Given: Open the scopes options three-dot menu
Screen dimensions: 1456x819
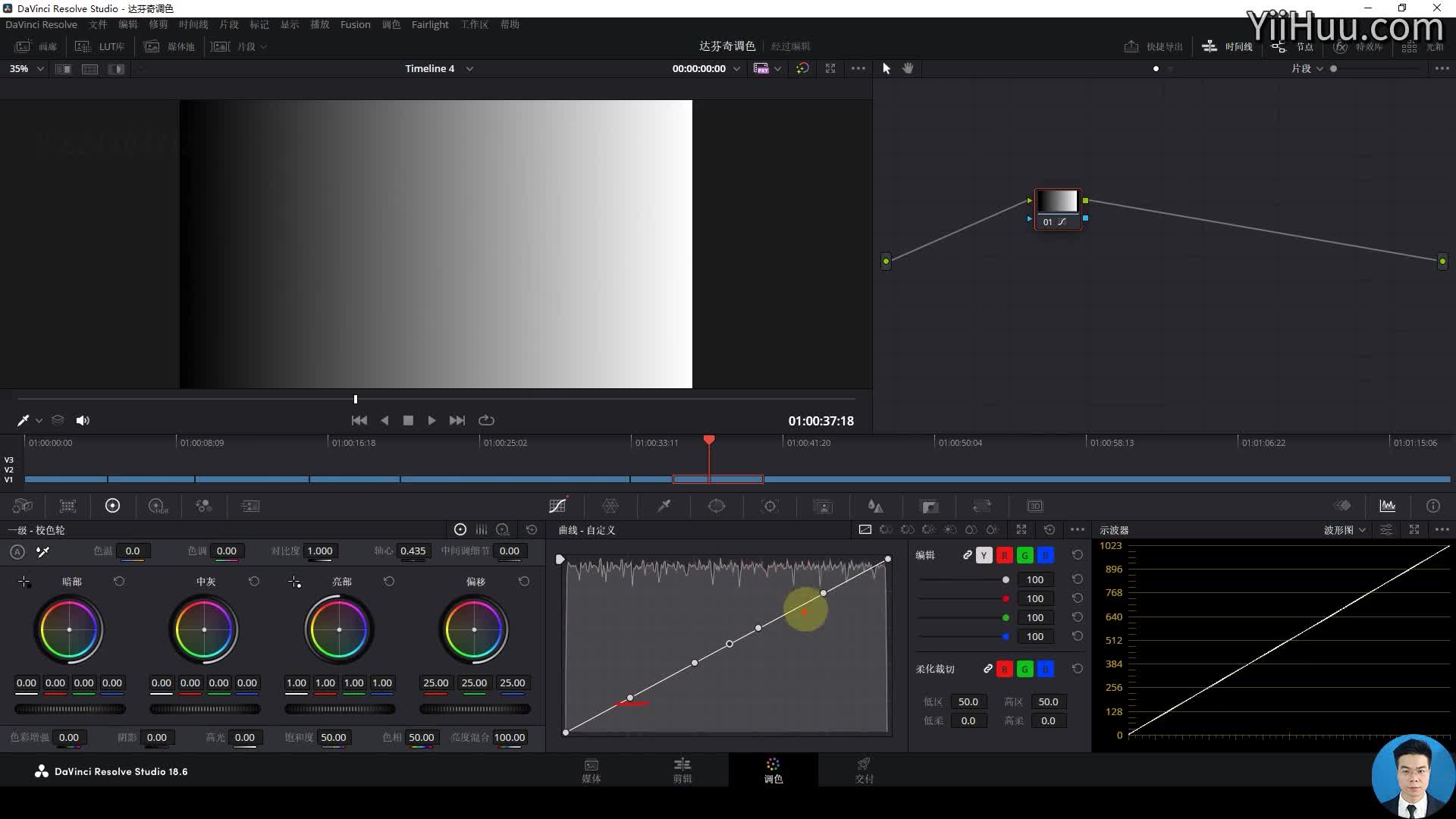Looking at the screenshot, I should [1442, 529].
